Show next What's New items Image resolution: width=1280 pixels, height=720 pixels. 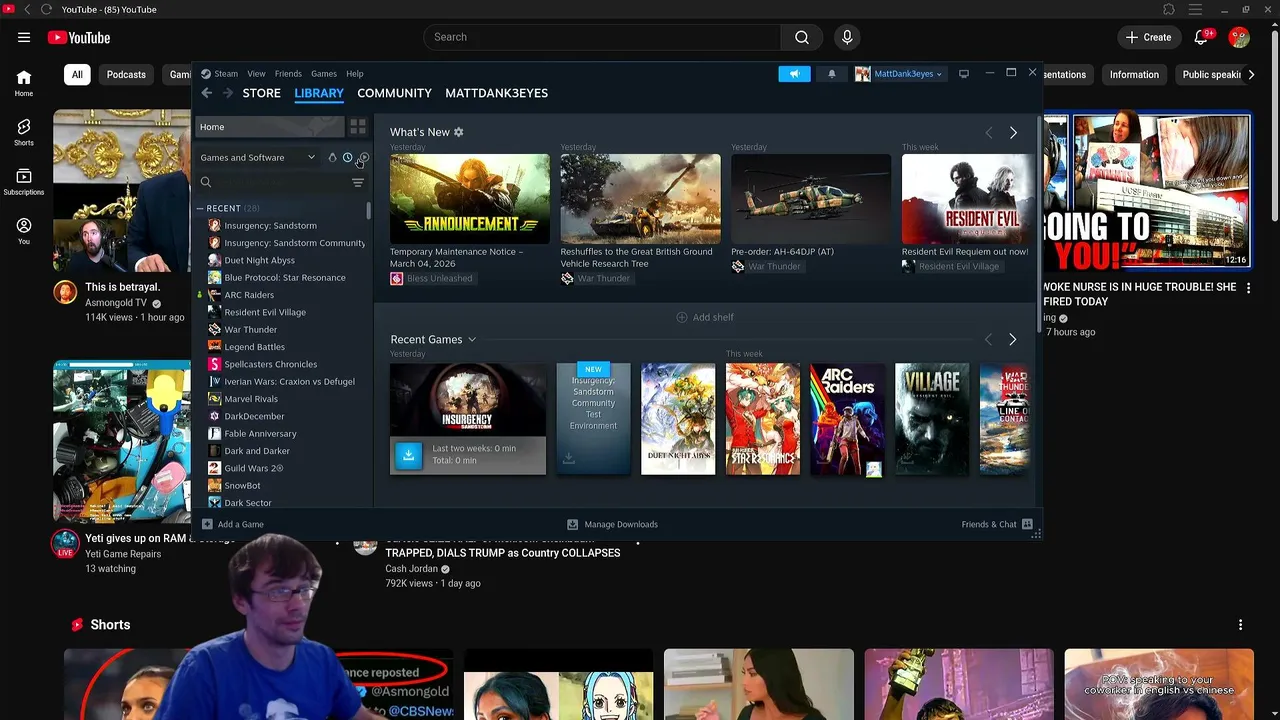1013,133
